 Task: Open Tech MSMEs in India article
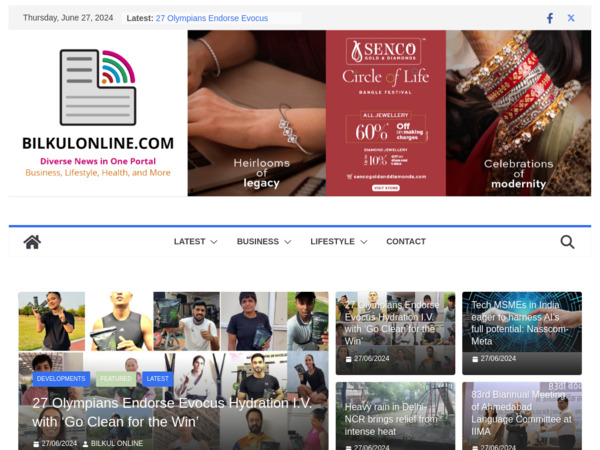pos(518,323)
